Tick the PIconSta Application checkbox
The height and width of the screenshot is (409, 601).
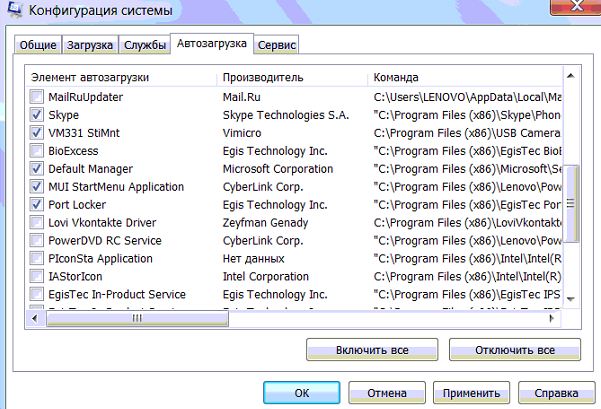tap(36, 258)
